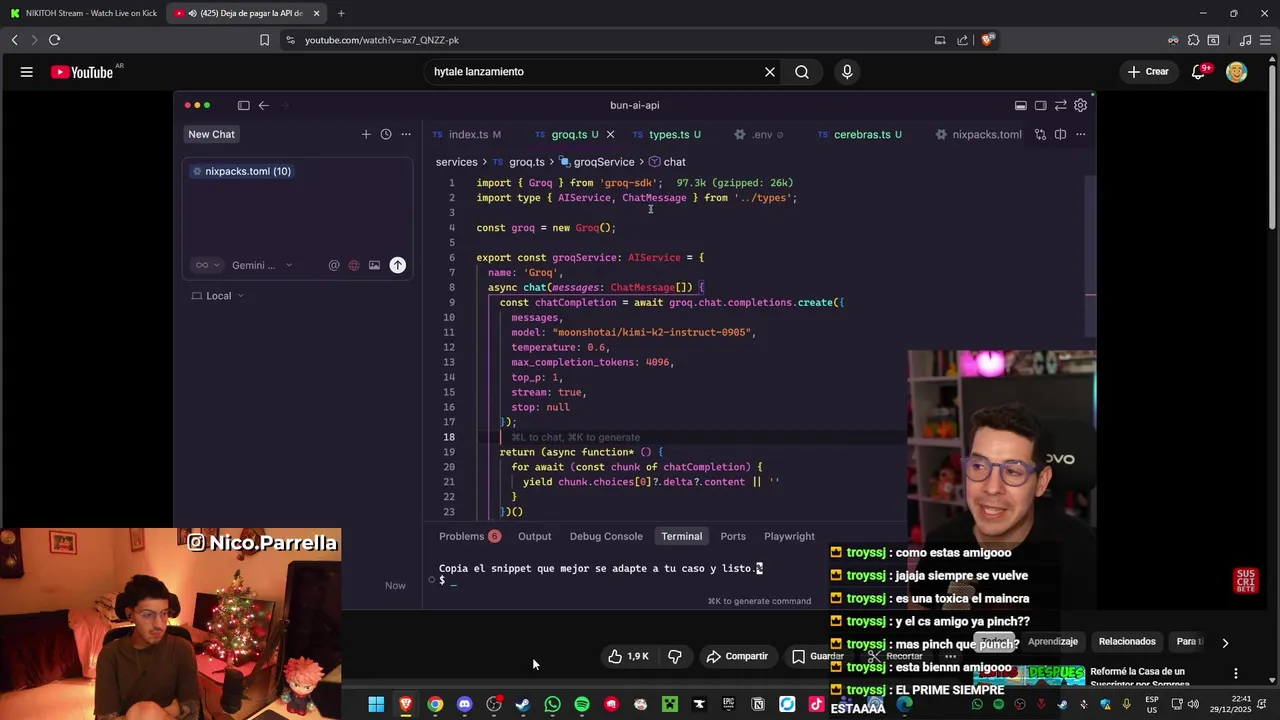Open the YouTube hamburger guide menu
1280x720 pixels.
(x=27, y=72)
